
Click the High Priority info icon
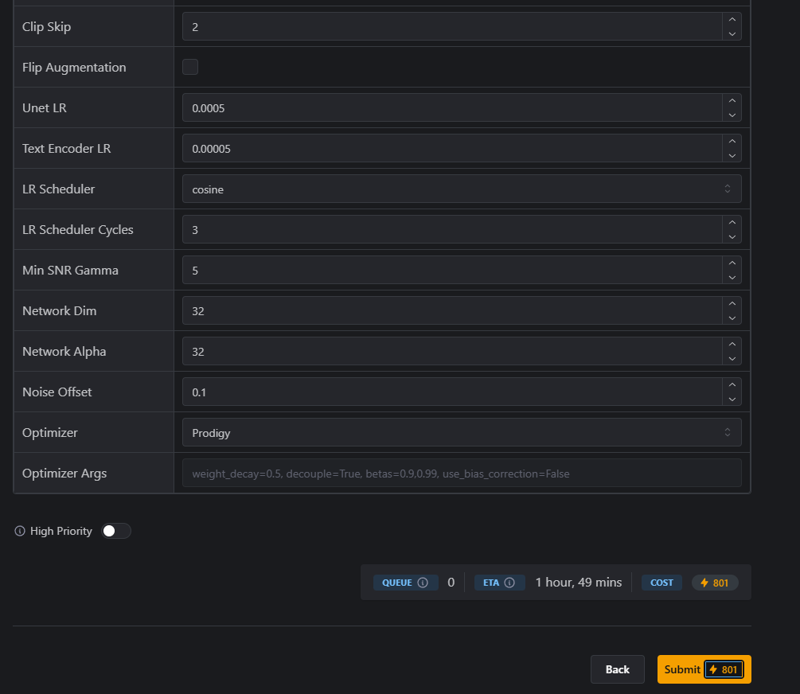pos(19,531)
